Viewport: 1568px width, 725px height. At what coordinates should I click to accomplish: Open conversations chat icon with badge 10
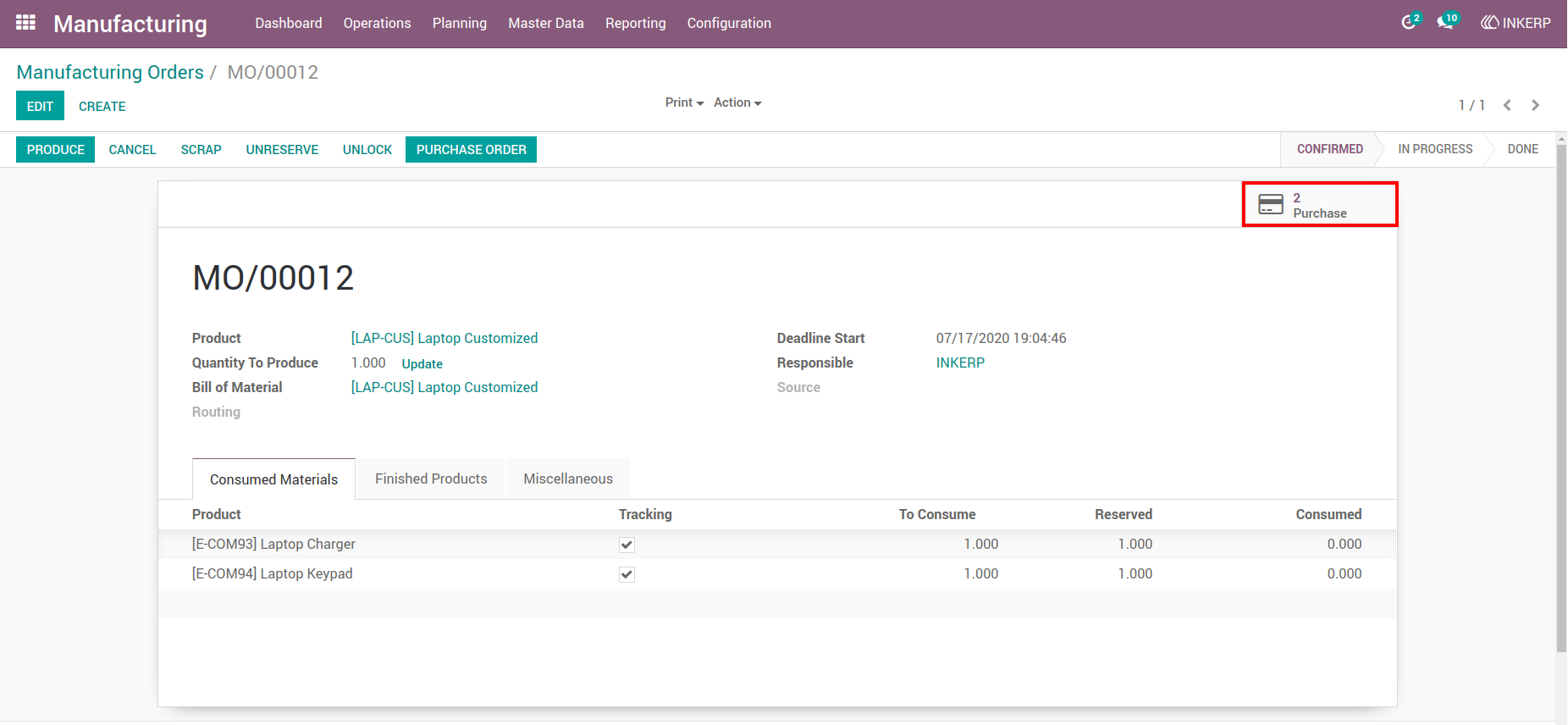click(1447, 22)
